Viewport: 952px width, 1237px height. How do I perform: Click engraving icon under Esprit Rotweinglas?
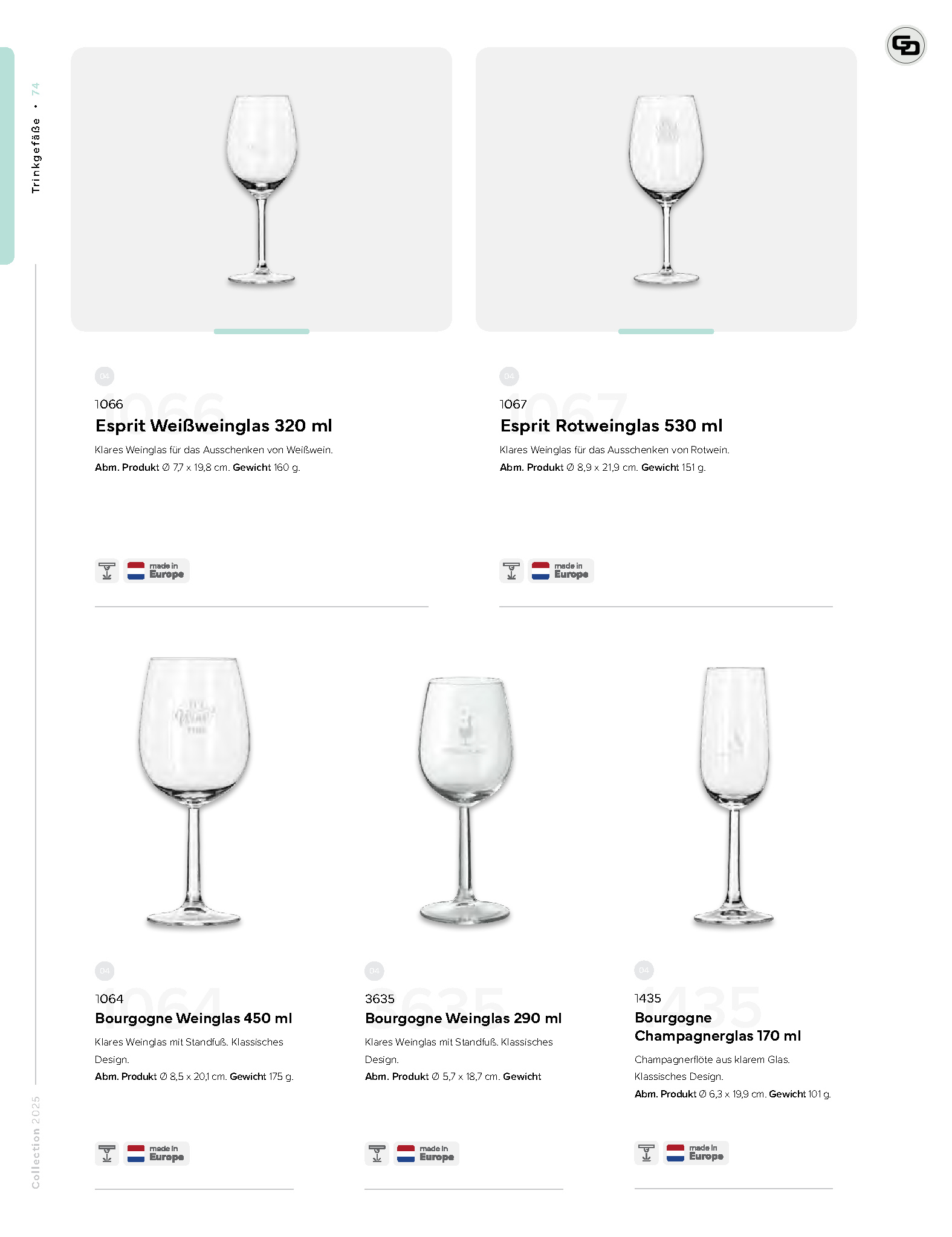pos(511,571)
